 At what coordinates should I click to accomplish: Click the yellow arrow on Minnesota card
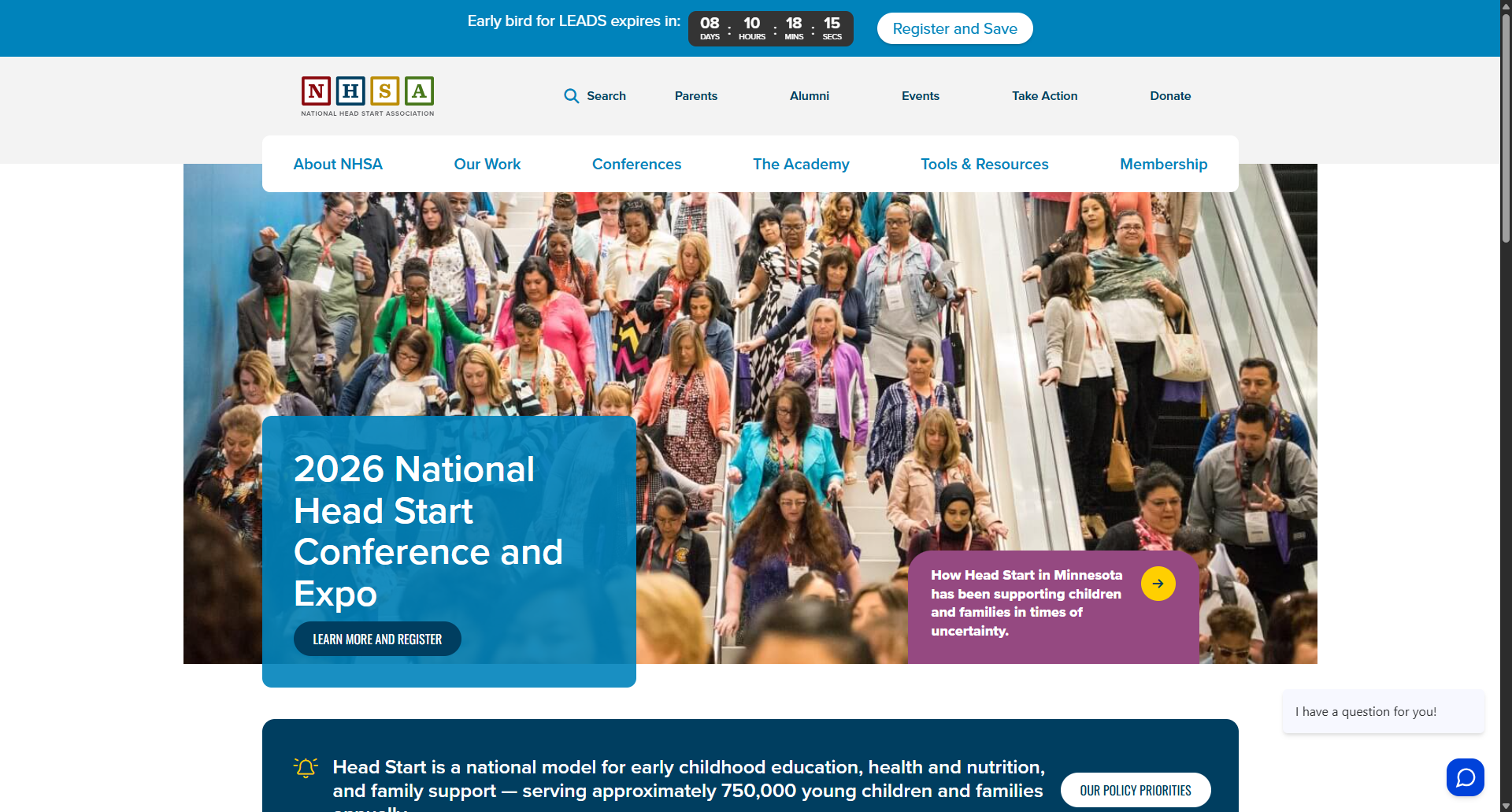[x=1158, y=584]
